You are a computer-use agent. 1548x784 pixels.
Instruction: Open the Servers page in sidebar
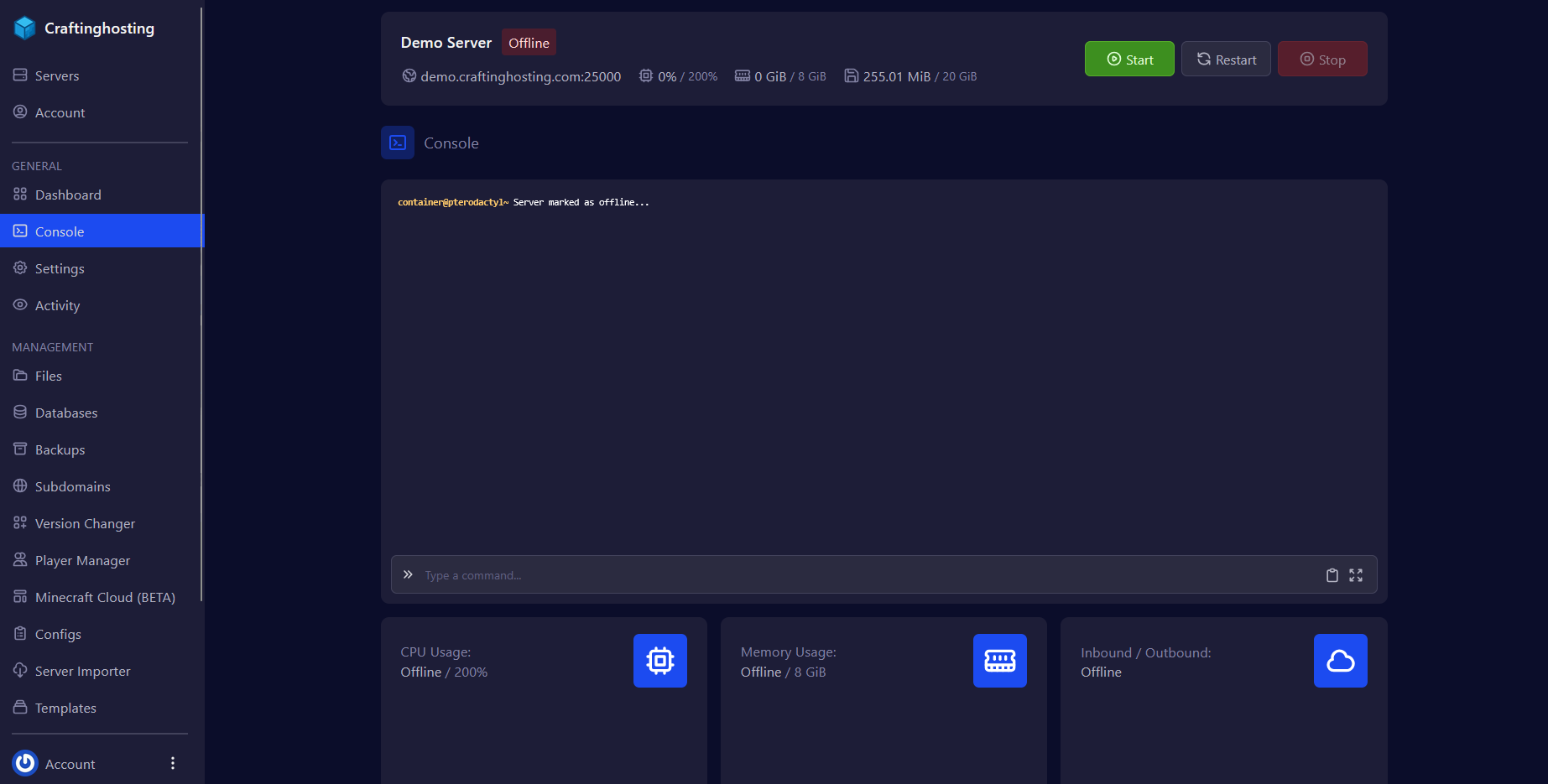101,75
